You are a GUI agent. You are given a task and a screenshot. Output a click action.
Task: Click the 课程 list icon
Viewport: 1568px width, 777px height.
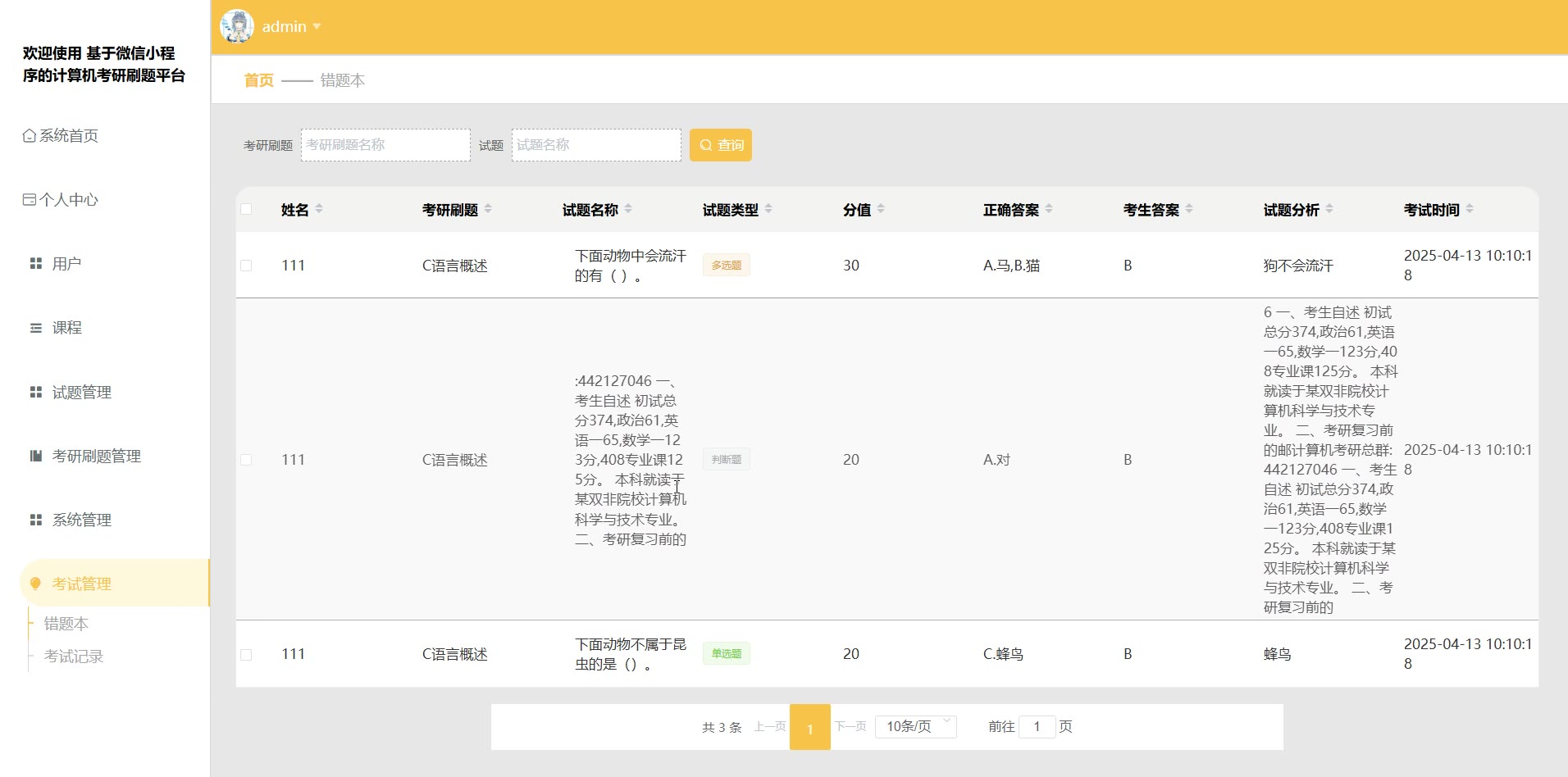(36, 328)
